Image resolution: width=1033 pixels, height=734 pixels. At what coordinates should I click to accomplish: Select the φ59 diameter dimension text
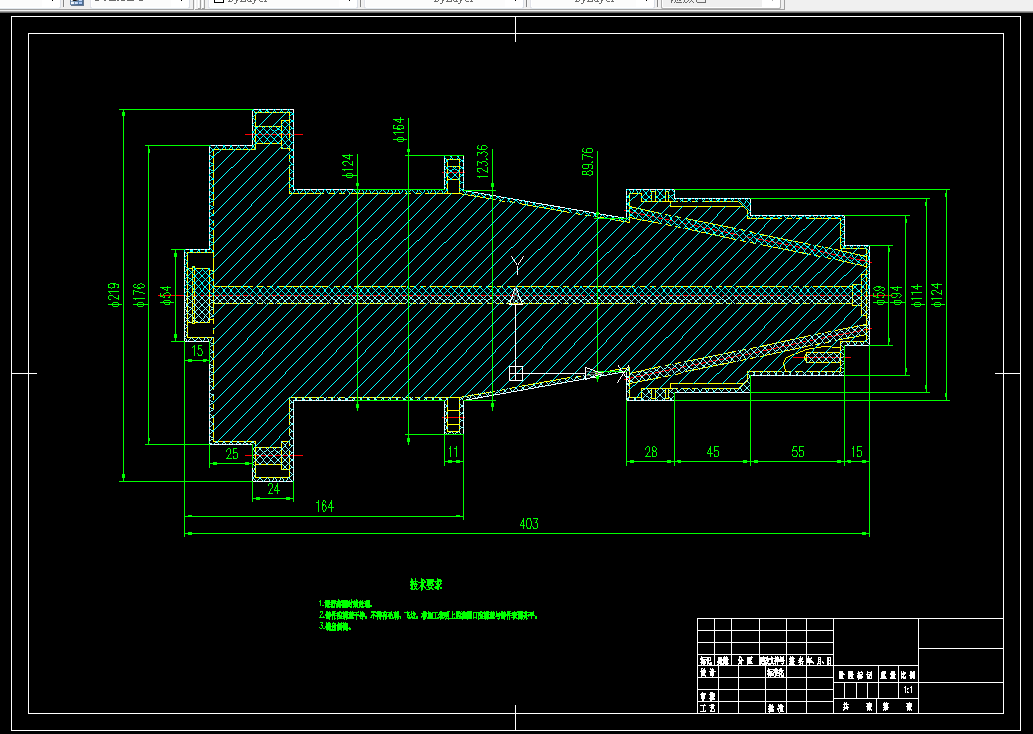click(879, 295)
